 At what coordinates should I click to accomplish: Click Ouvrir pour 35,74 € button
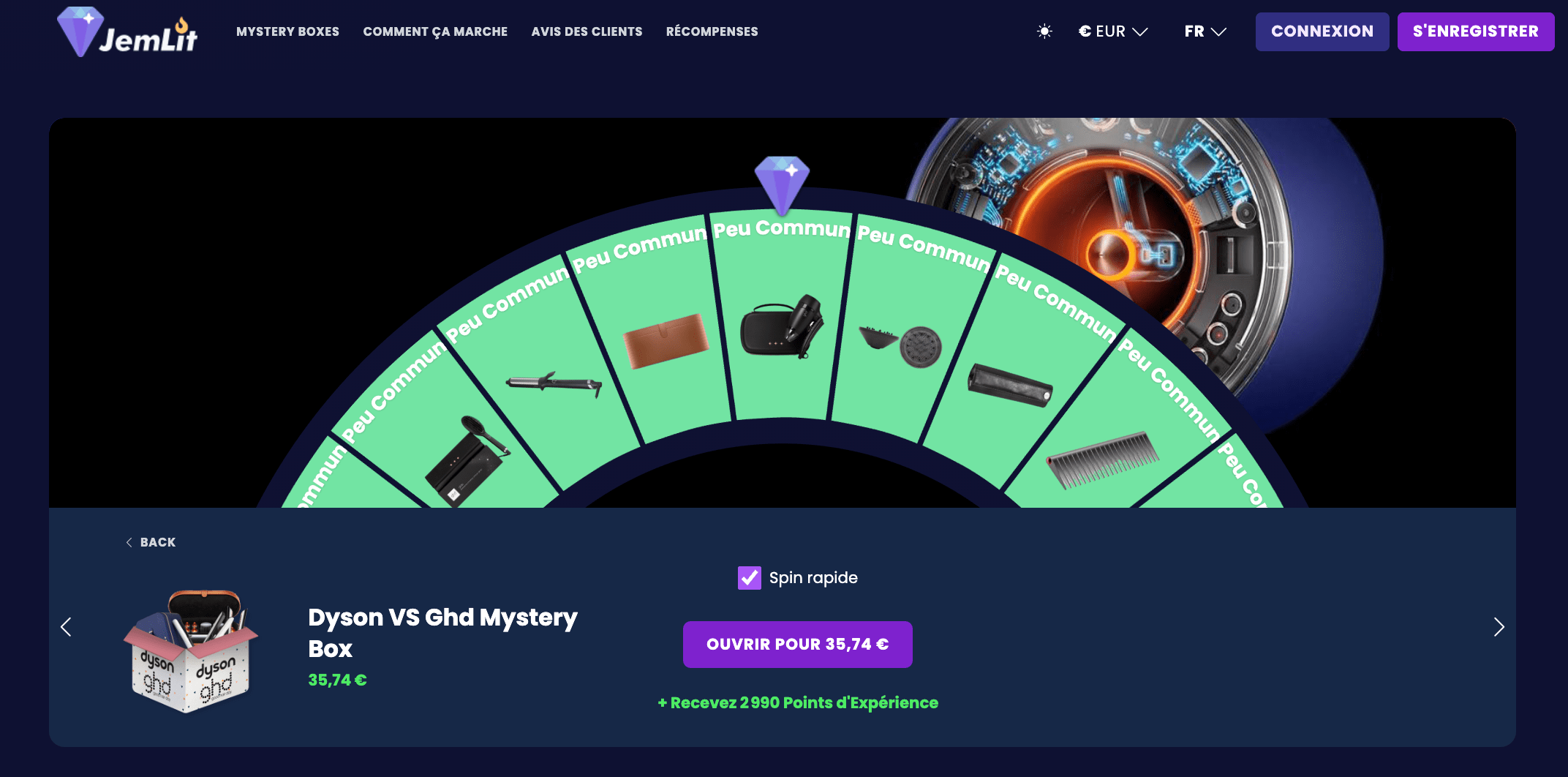tap(798, 645)
